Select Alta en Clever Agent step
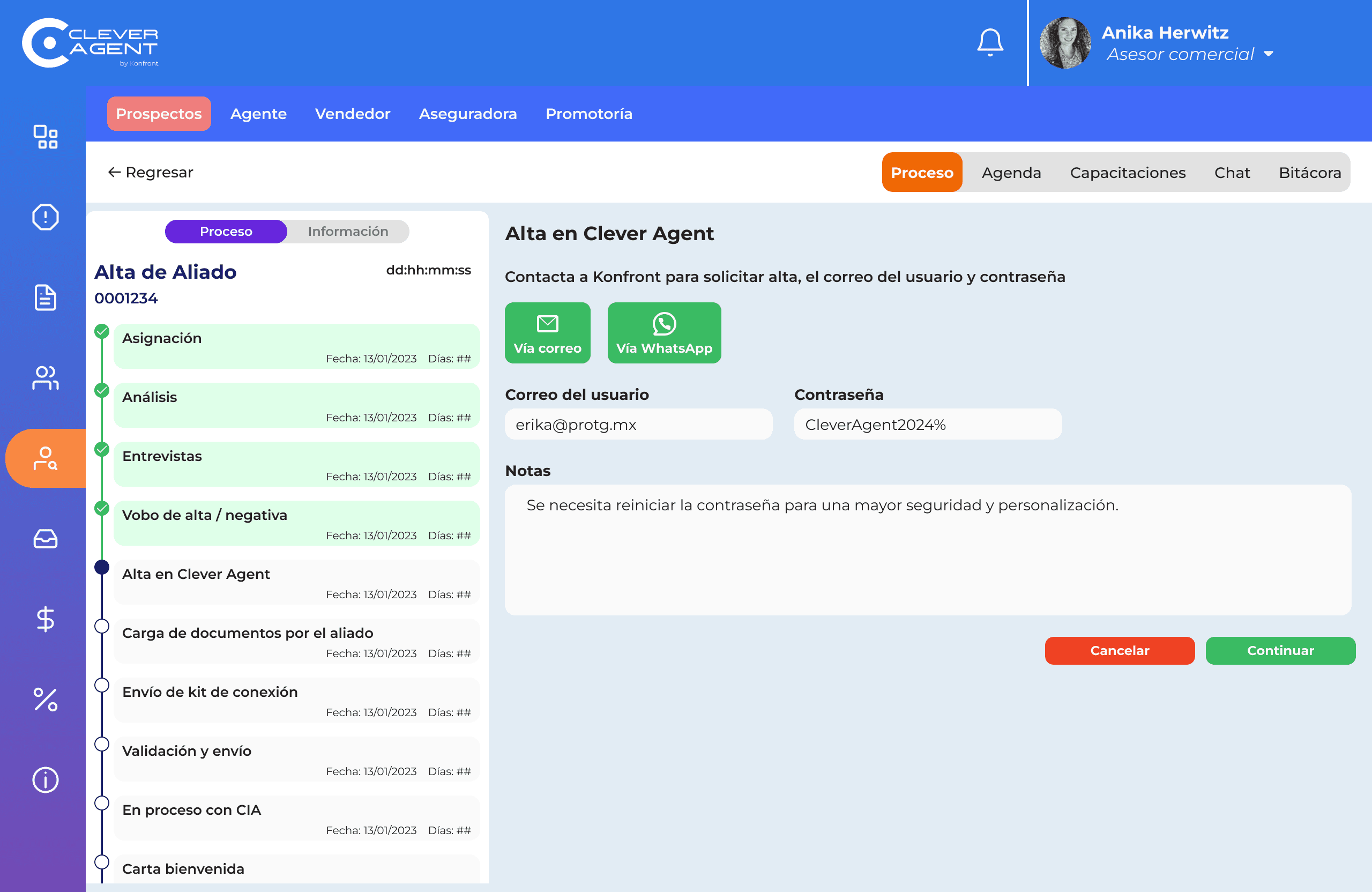This screenshot has height=892, width=1372. 297,582
